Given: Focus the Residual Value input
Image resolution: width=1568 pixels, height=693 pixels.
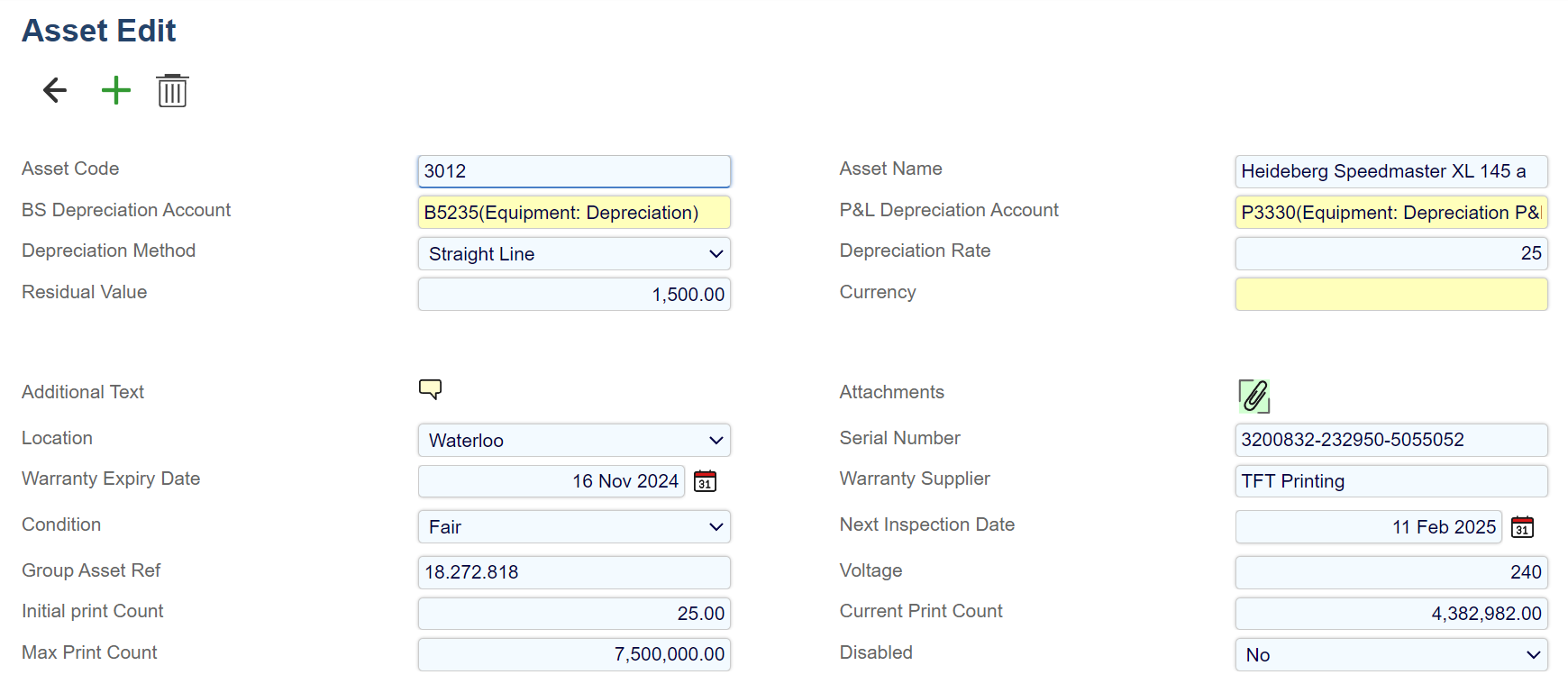Looking at the screenshot, I should [574, 295].
